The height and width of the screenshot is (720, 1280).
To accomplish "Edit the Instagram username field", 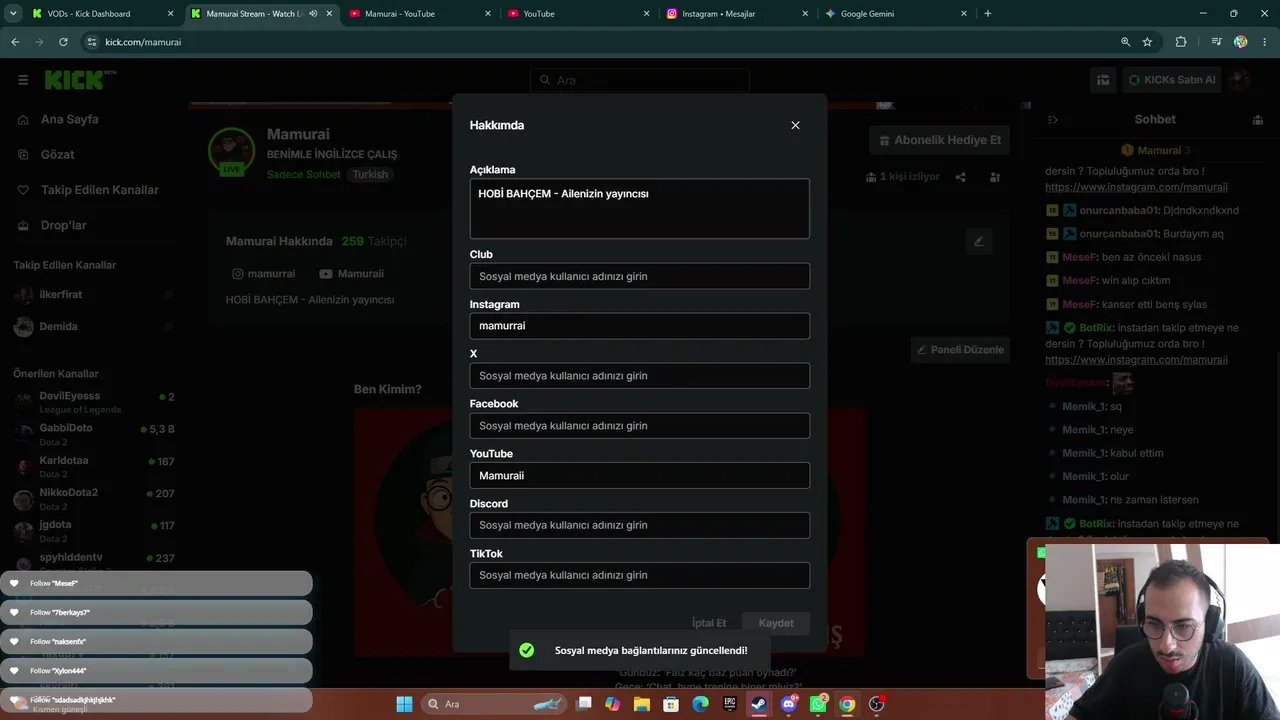I will point(639,326).
